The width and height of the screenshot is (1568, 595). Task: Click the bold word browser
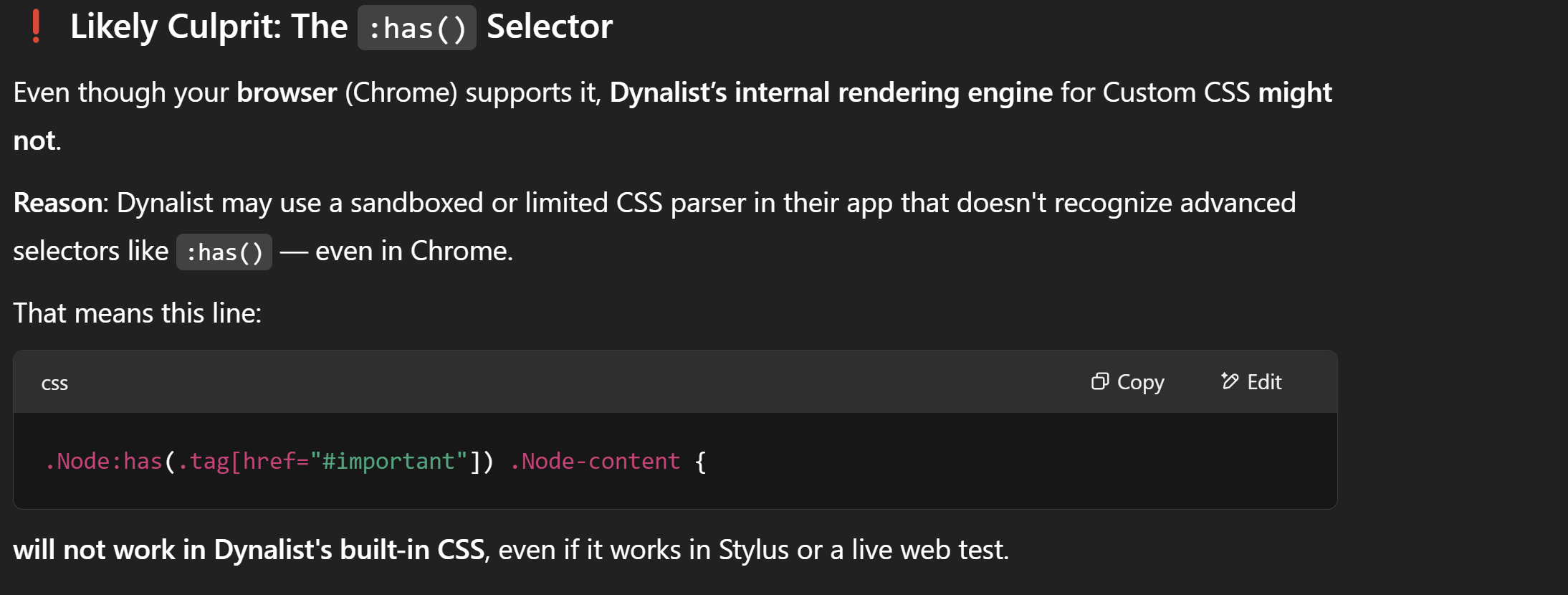287,92
